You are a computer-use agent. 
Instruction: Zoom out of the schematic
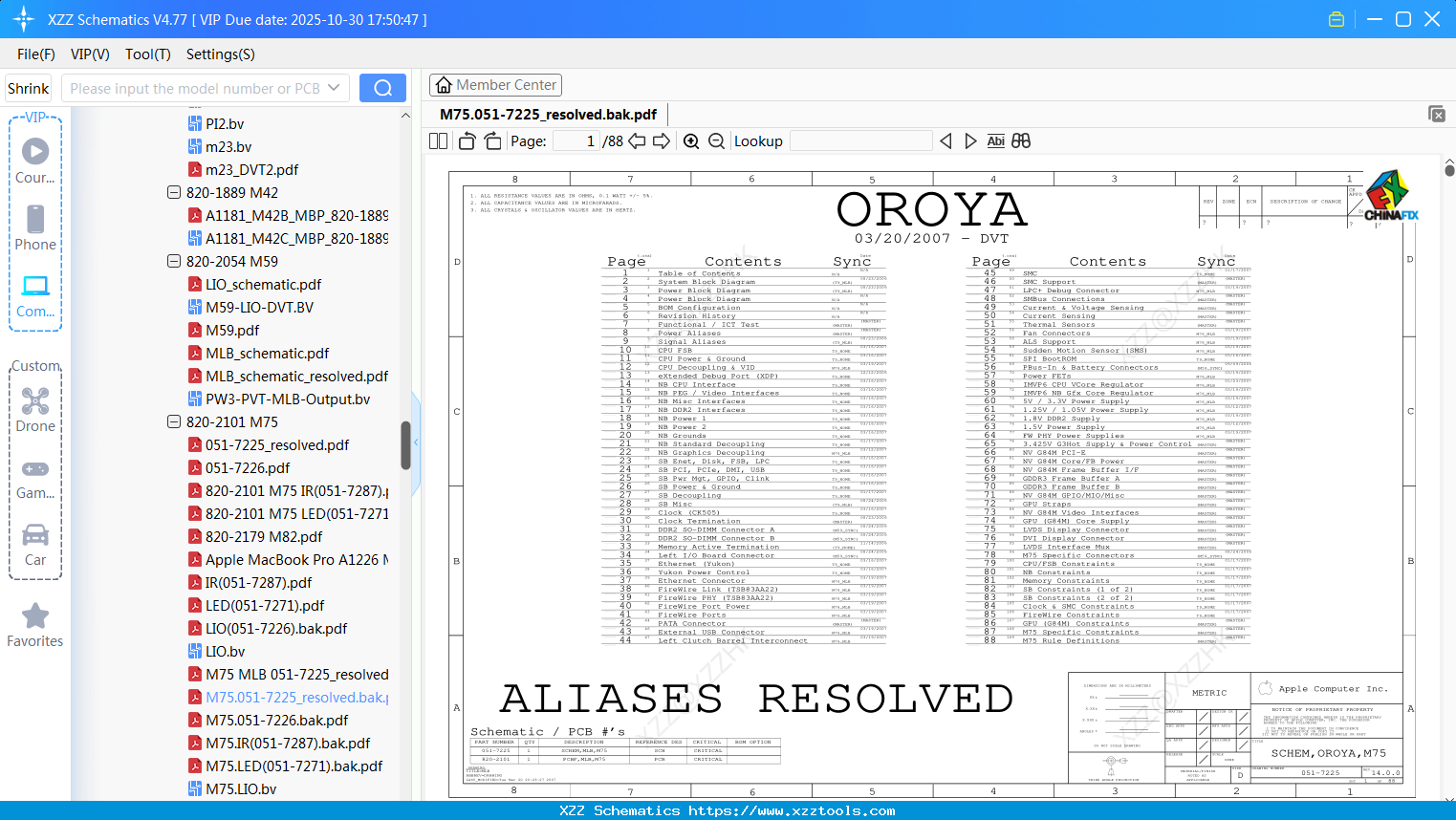[716, 141]
